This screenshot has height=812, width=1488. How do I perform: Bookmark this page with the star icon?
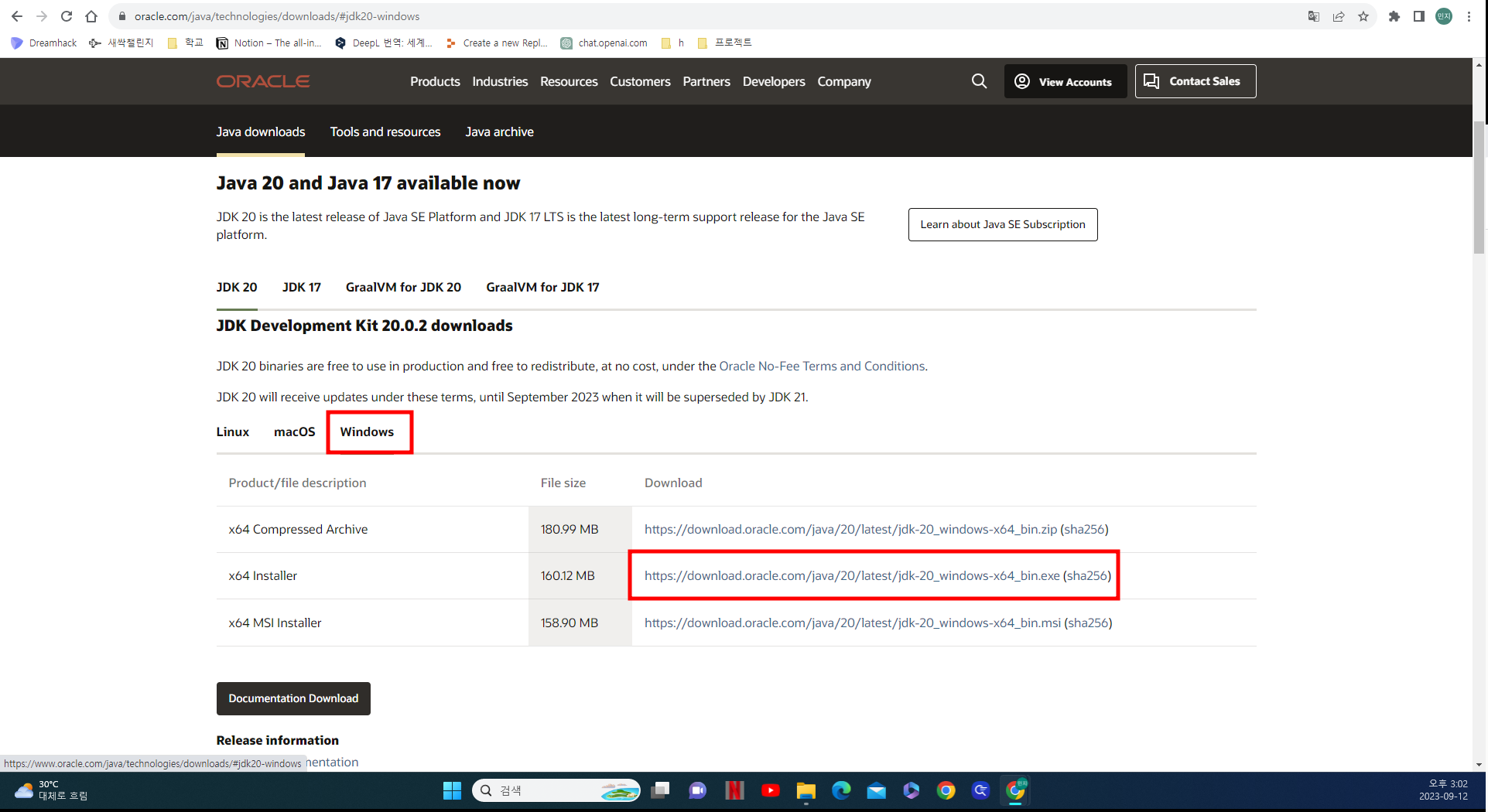(1363, 16)
